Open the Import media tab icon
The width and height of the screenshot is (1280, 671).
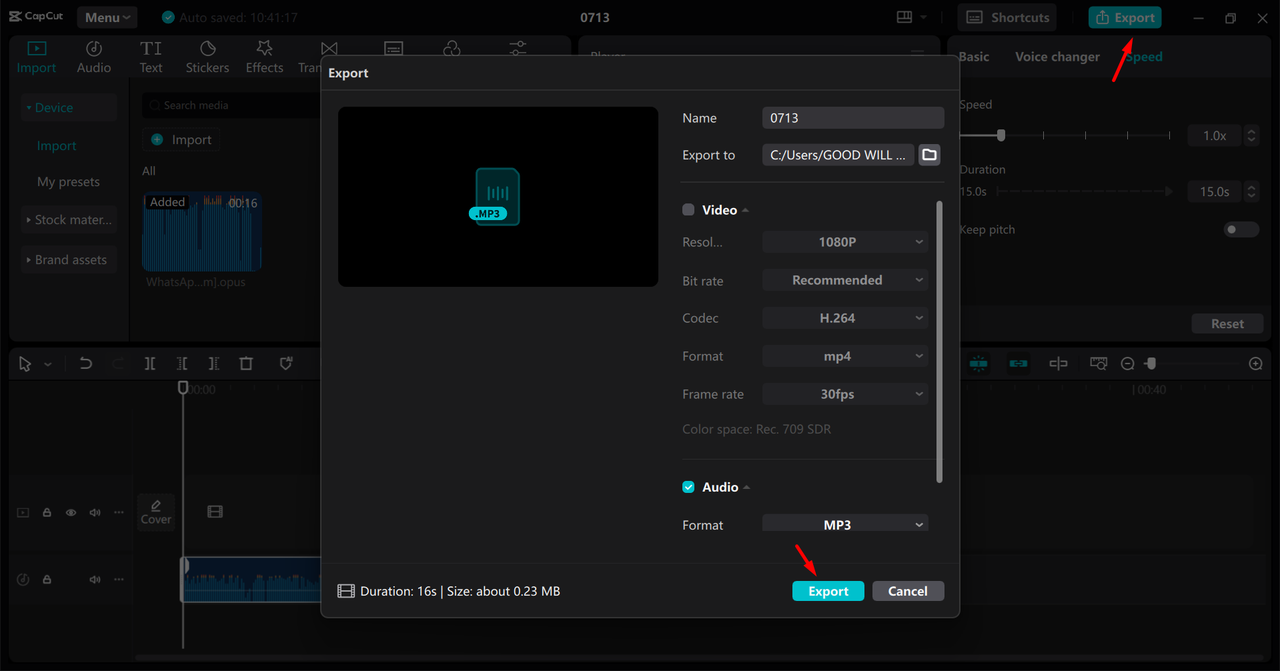coord(36,48)
